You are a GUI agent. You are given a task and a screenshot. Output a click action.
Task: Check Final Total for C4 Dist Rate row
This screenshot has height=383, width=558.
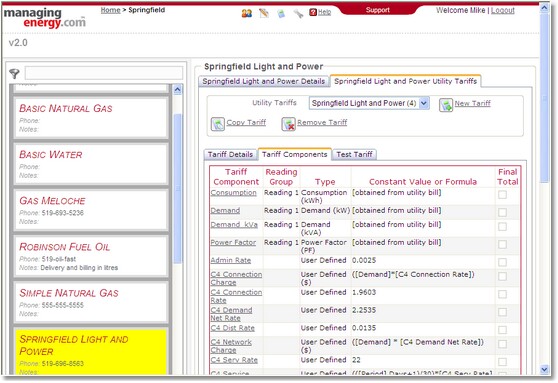(x=502, y=330)
